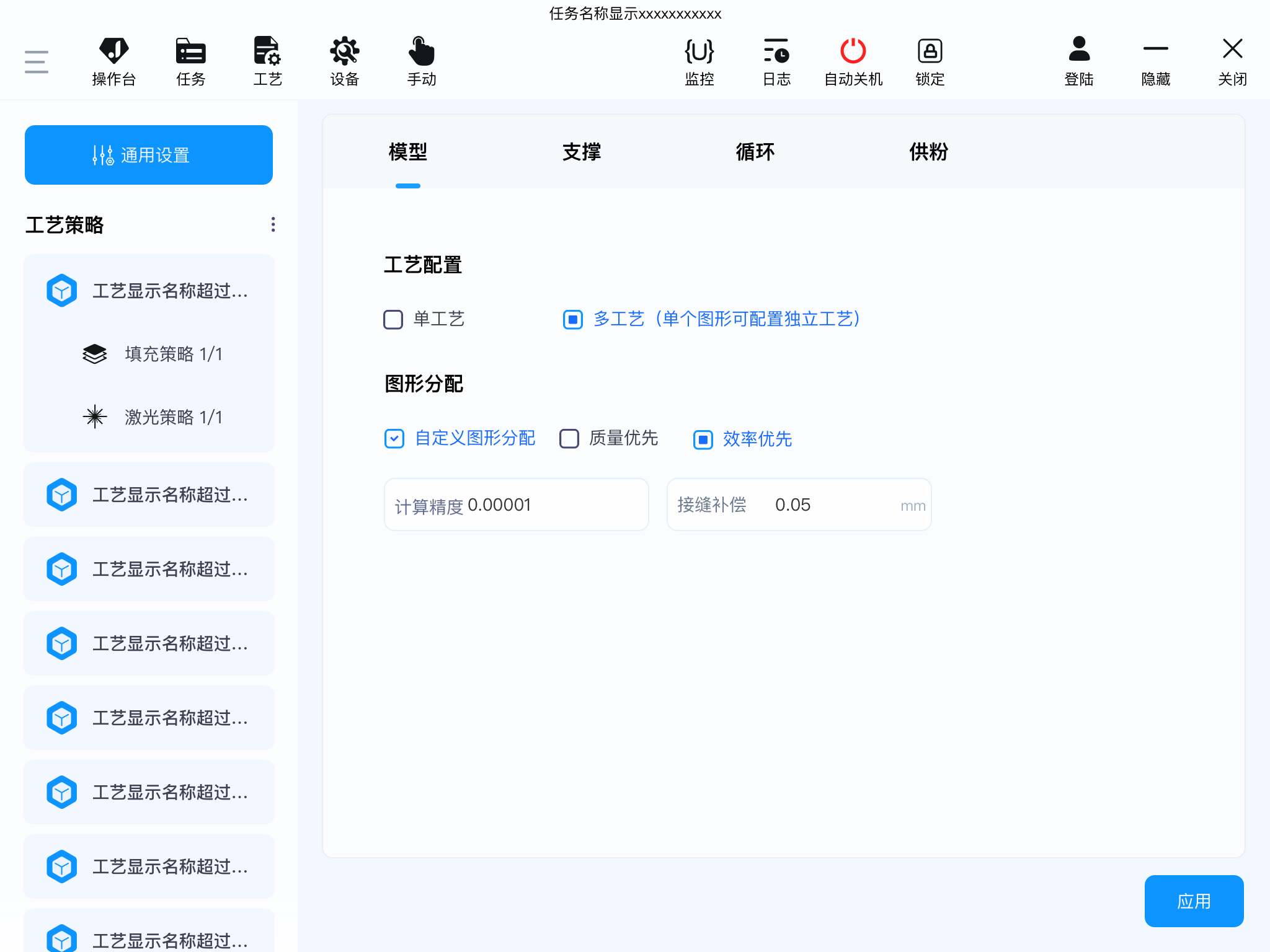This screenshot has height=952, width=1270.
Task: Toggle 自定义图形分配 checkbox
Action: click(x=394, y=438)
